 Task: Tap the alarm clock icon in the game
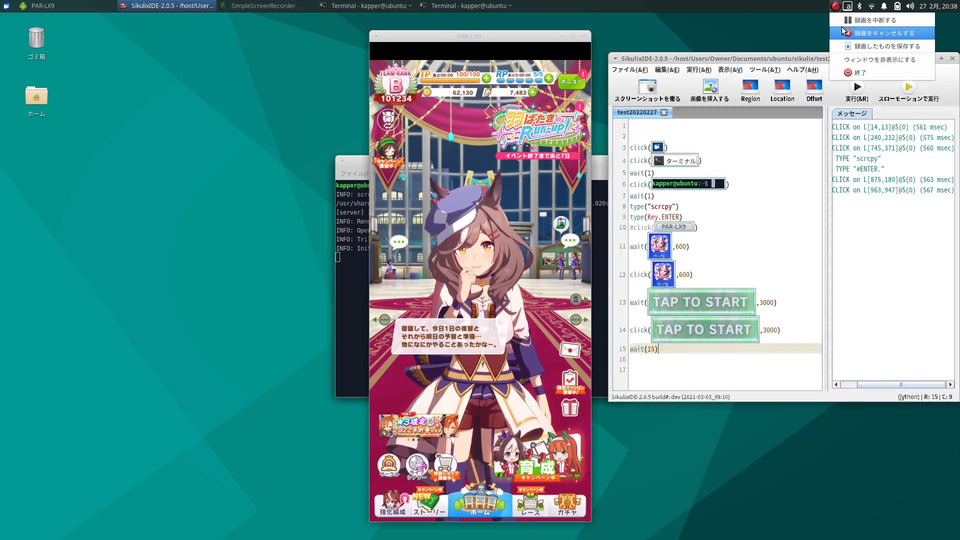pos(388,119)
